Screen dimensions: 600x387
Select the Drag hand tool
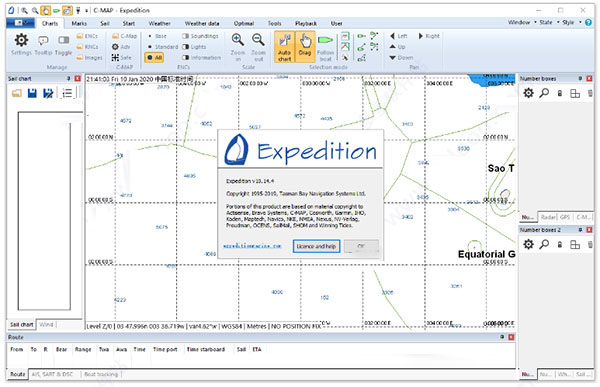[x=305, y=46]
